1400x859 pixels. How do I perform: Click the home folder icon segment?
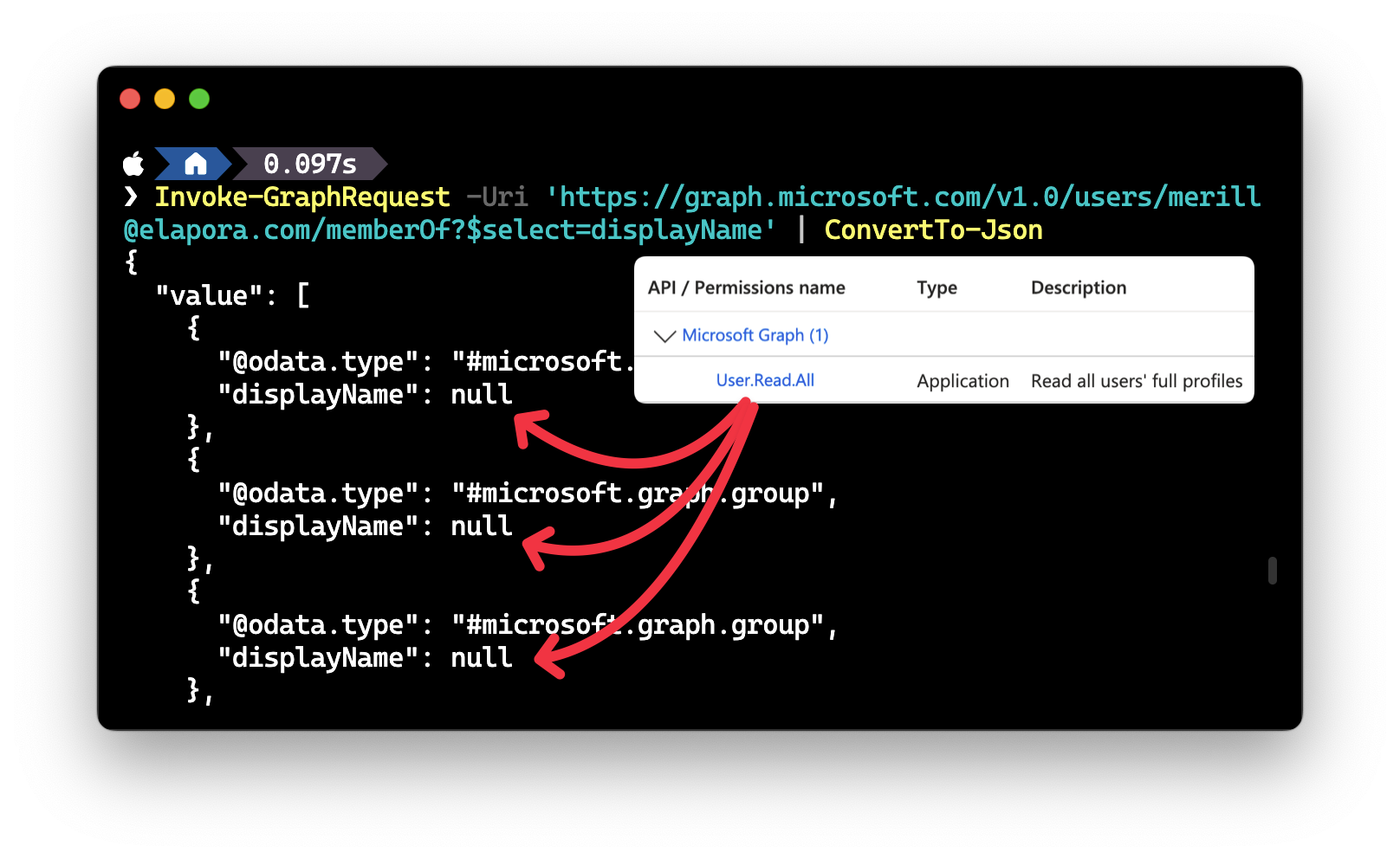[x=195, y=164]
